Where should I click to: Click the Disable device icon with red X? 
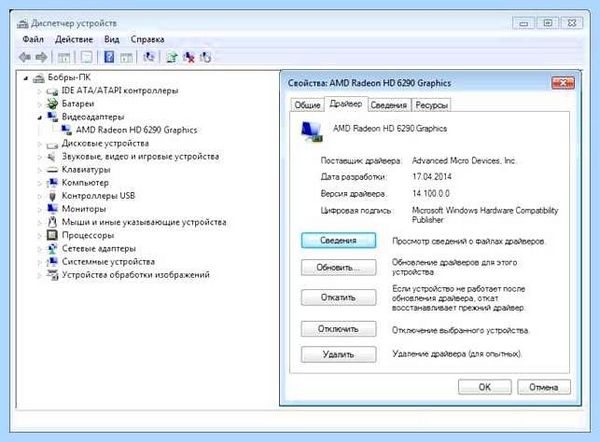189,57
